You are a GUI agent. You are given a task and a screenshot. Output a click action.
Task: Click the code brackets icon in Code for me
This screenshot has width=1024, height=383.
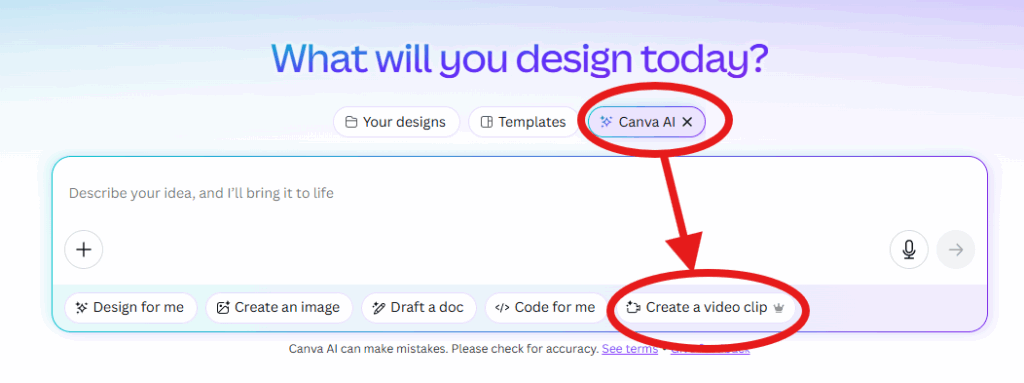click(502, 308)
